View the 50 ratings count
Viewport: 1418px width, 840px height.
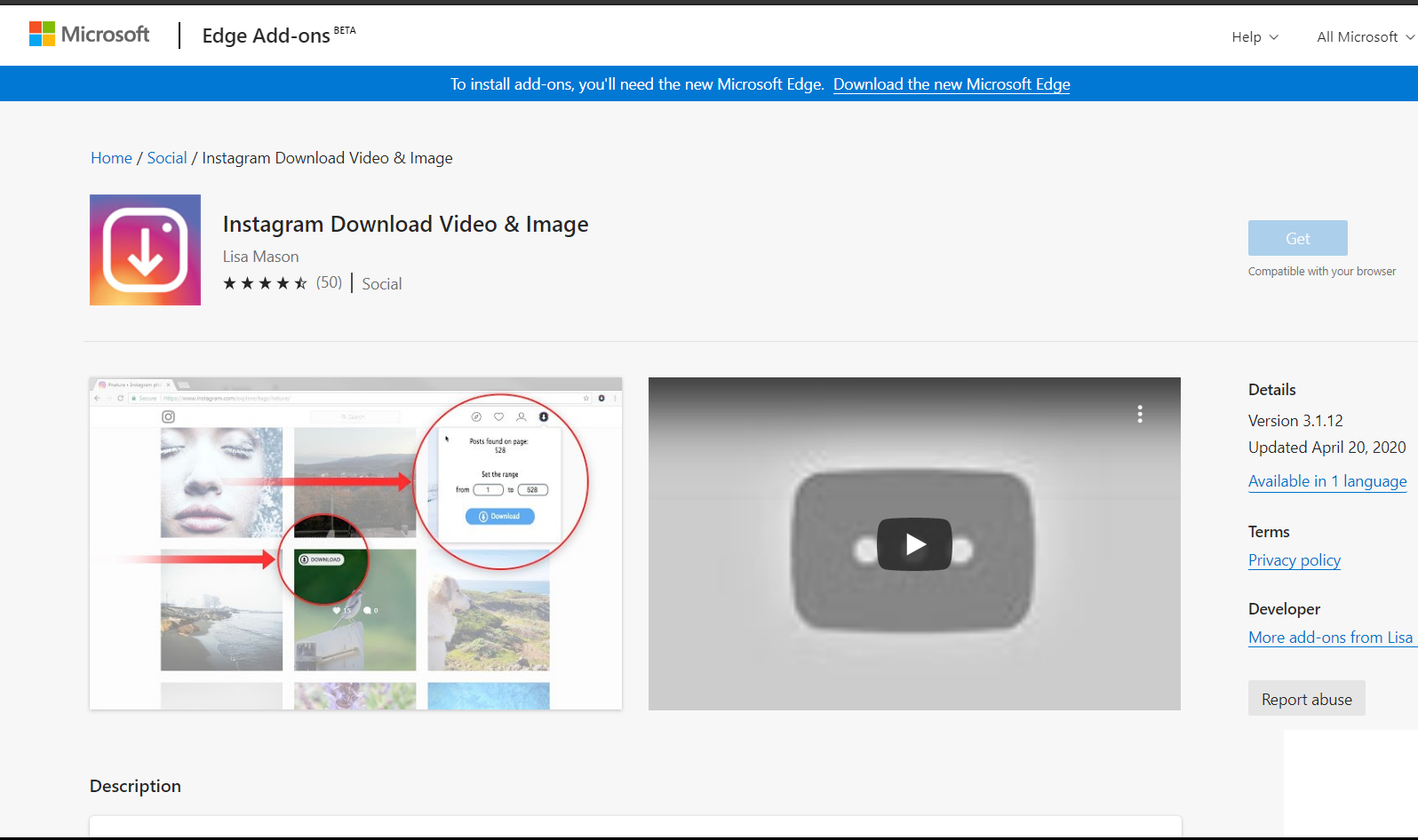pos(329,282)
